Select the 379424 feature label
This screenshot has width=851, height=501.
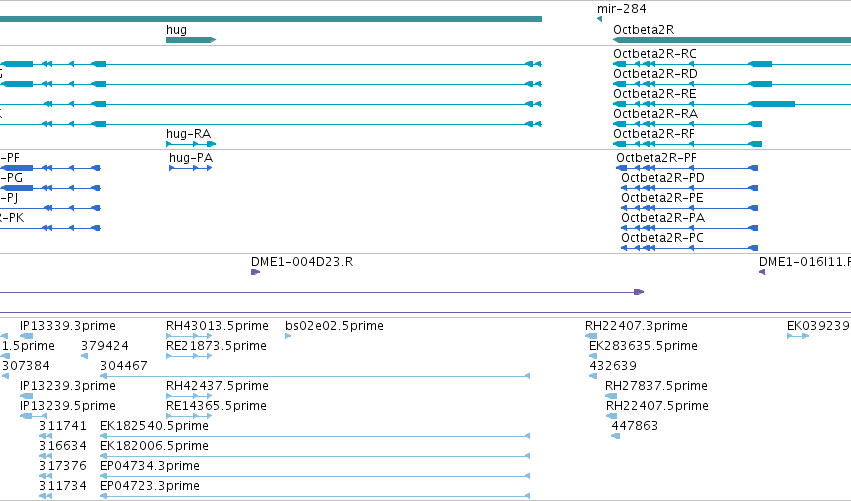click(x=105, y=346)
